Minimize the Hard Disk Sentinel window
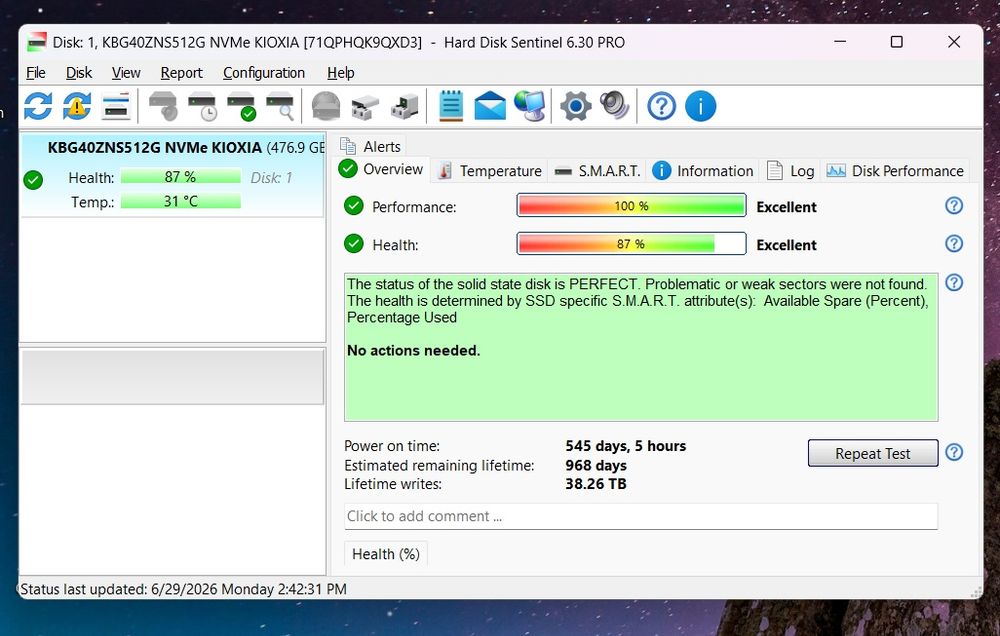 coord(840,42)
